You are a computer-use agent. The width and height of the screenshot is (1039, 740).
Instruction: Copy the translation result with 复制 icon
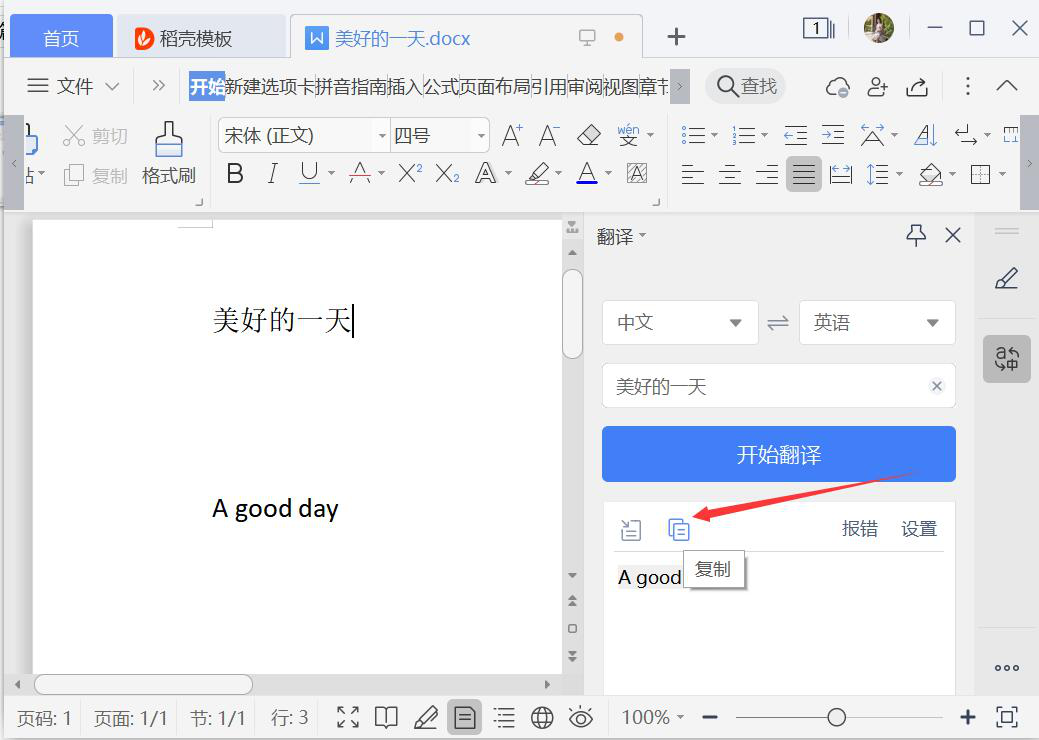tap(679, 530)
